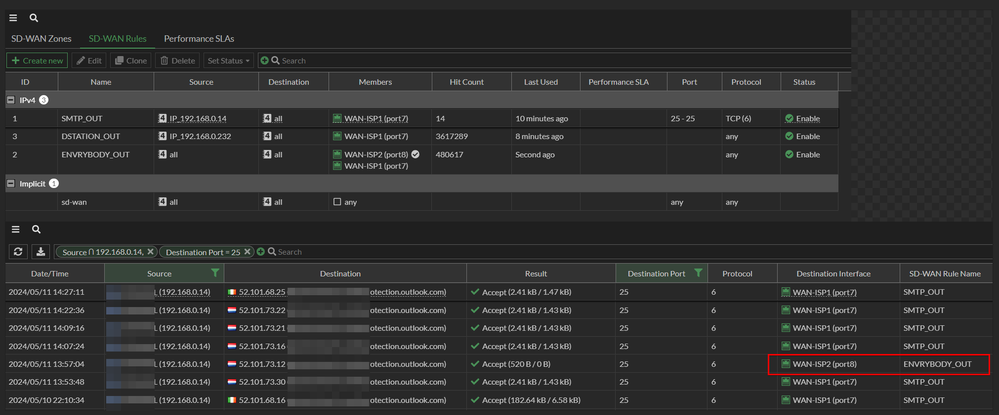Open the top hamburger menu icon

point(14,18)
